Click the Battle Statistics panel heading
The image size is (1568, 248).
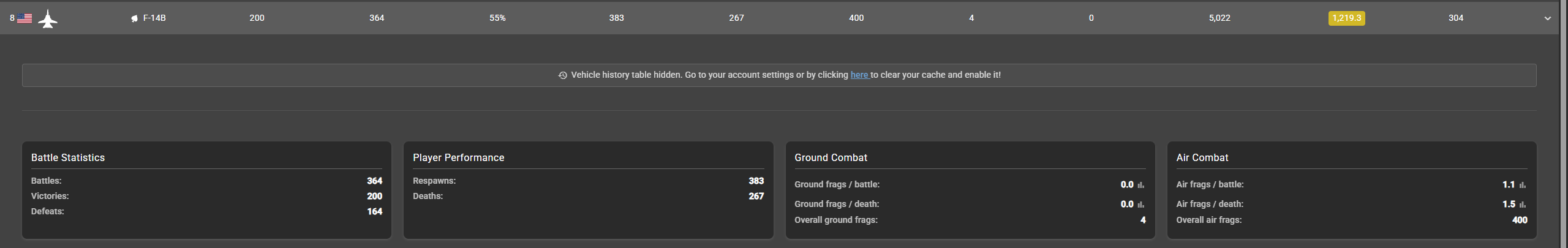68,157
